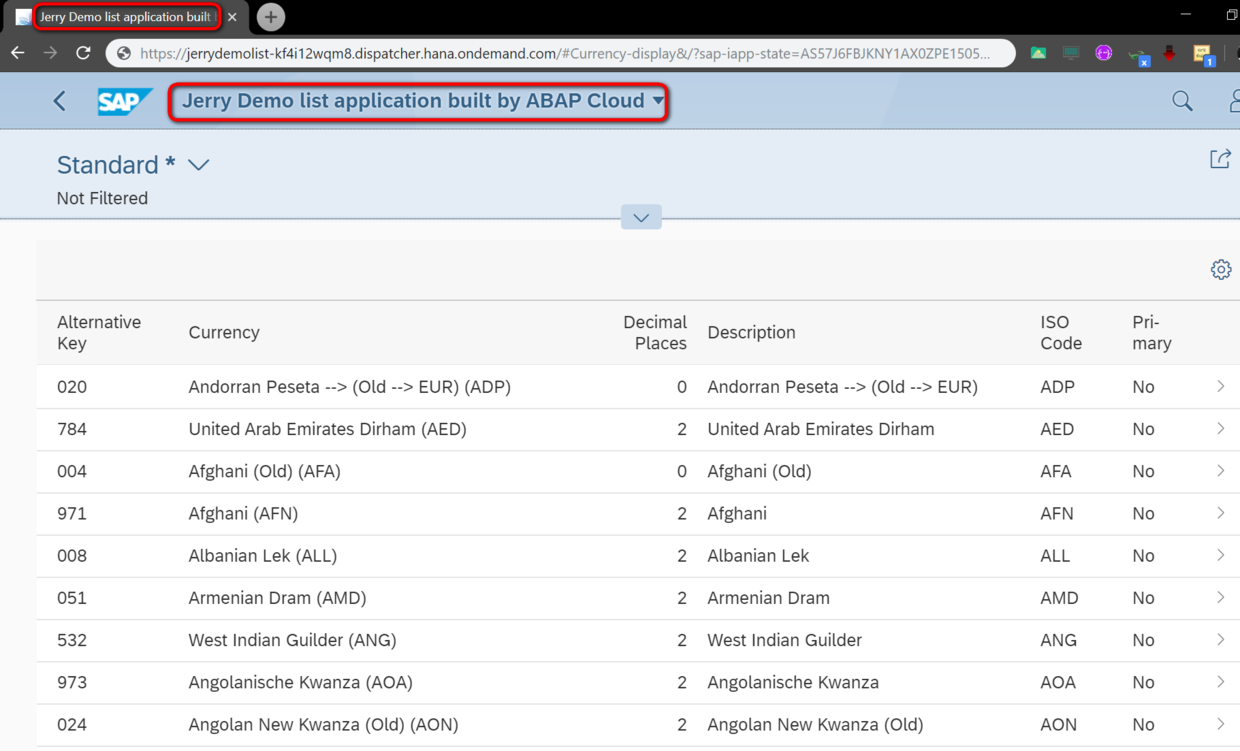Select Angolan New Kwanza (Old) (AON) cell
Image resolution: width=1240 pixels, height=751 pixels.
pos(324,725)
